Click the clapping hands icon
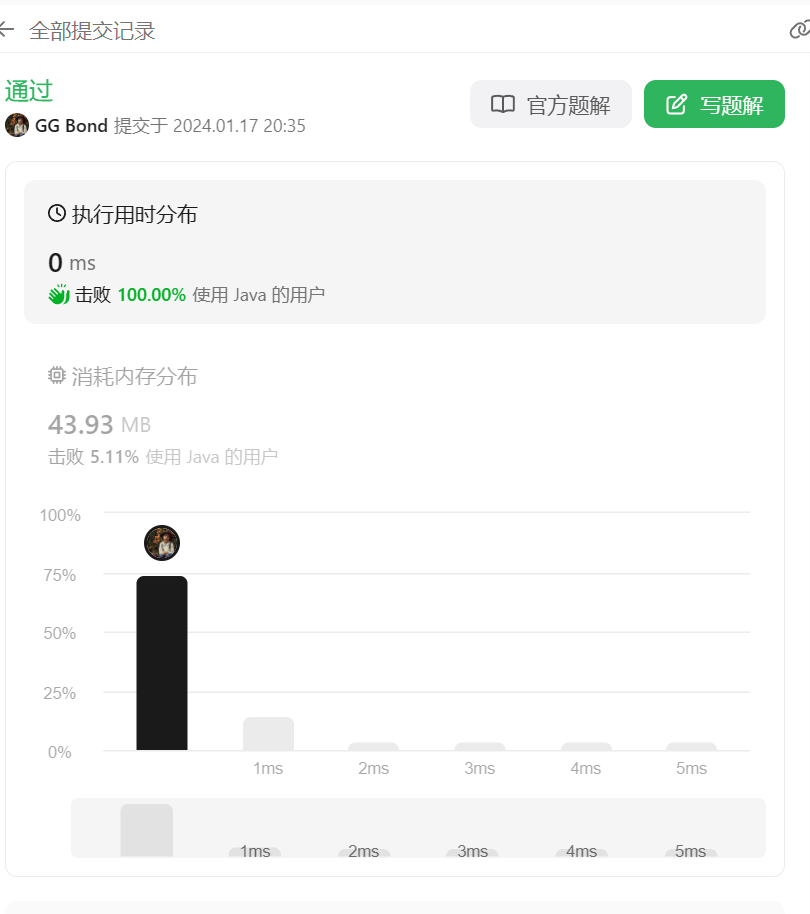The height and width of the screenshot is (914, 810). (x=59, y=295)
